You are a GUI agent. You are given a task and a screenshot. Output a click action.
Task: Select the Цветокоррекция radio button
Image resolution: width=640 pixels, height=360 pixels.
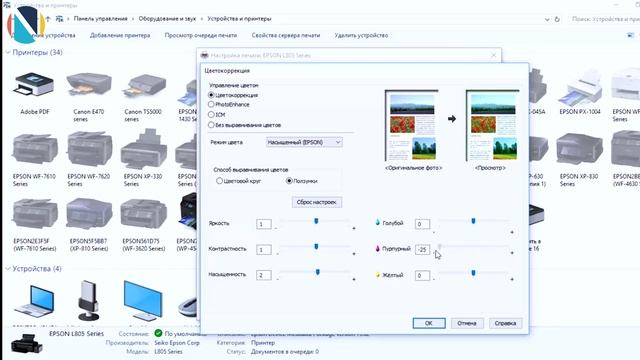(x=211, y=95)
